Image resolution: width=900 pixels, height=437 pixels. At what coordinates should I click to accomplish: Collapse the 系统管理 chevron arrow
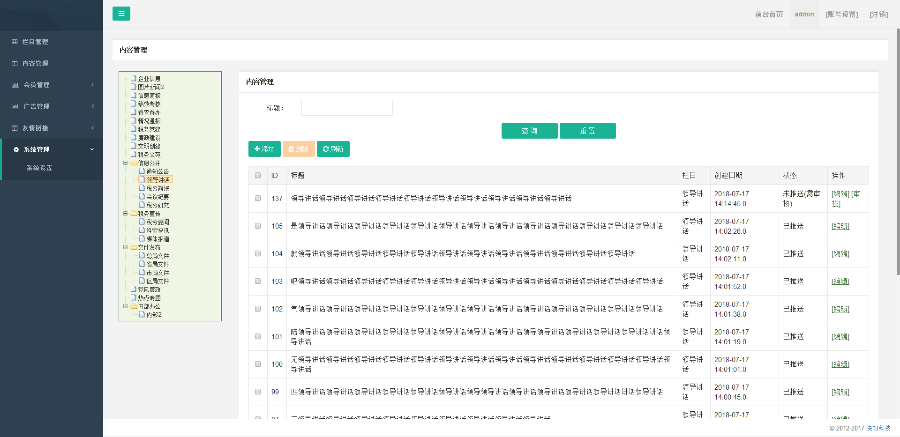point(92,149)
